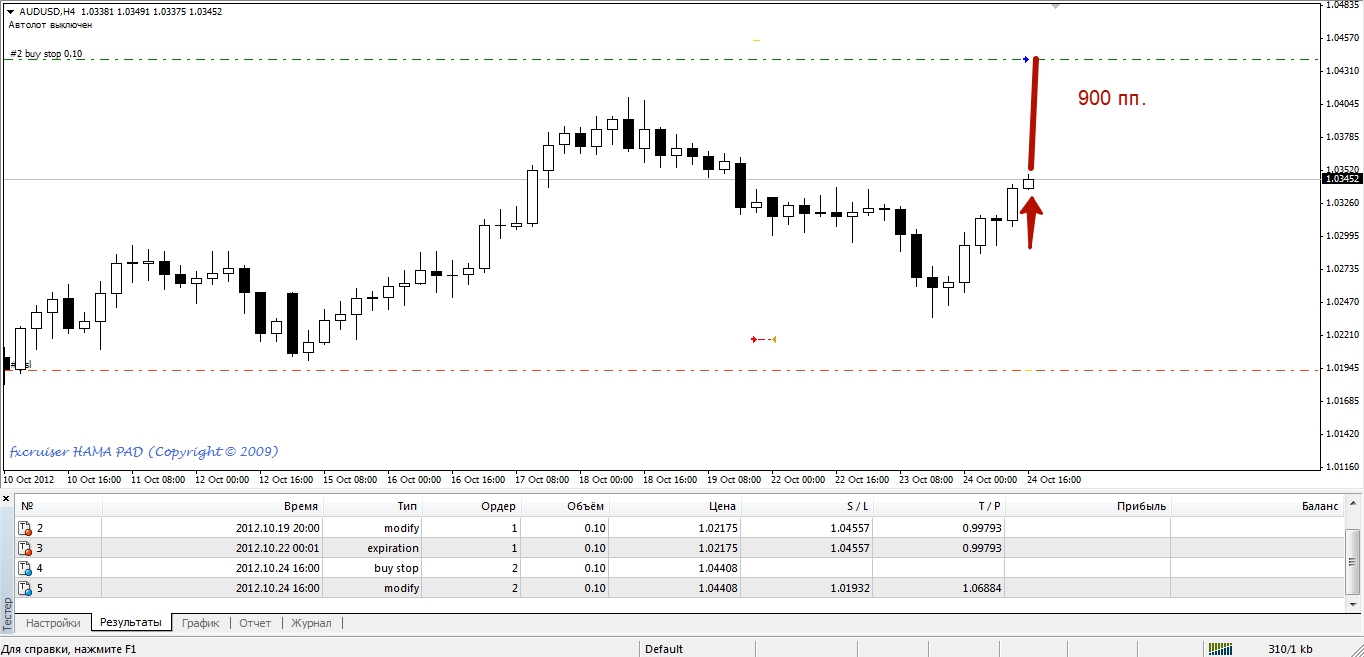Click the blue order icon in row 4
Screen dimensions: 1364x657
(25, 568)
